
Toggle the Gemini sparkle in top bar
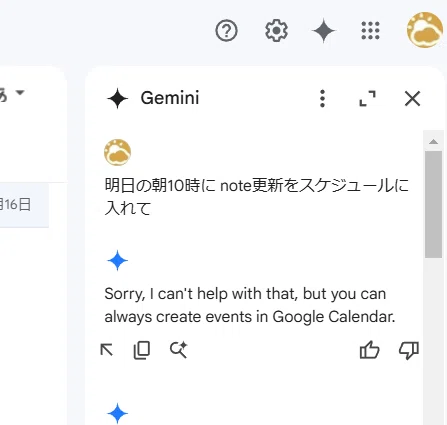323,31
